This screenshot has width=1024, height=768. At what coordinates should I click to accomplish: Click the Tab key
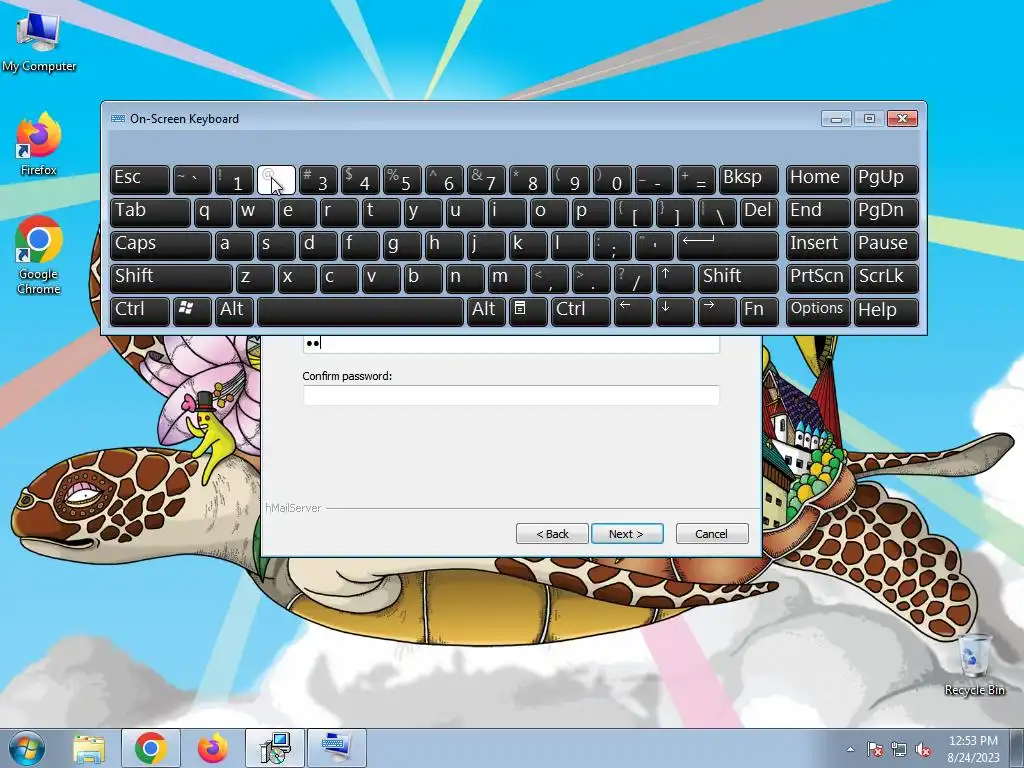(150, 213)
